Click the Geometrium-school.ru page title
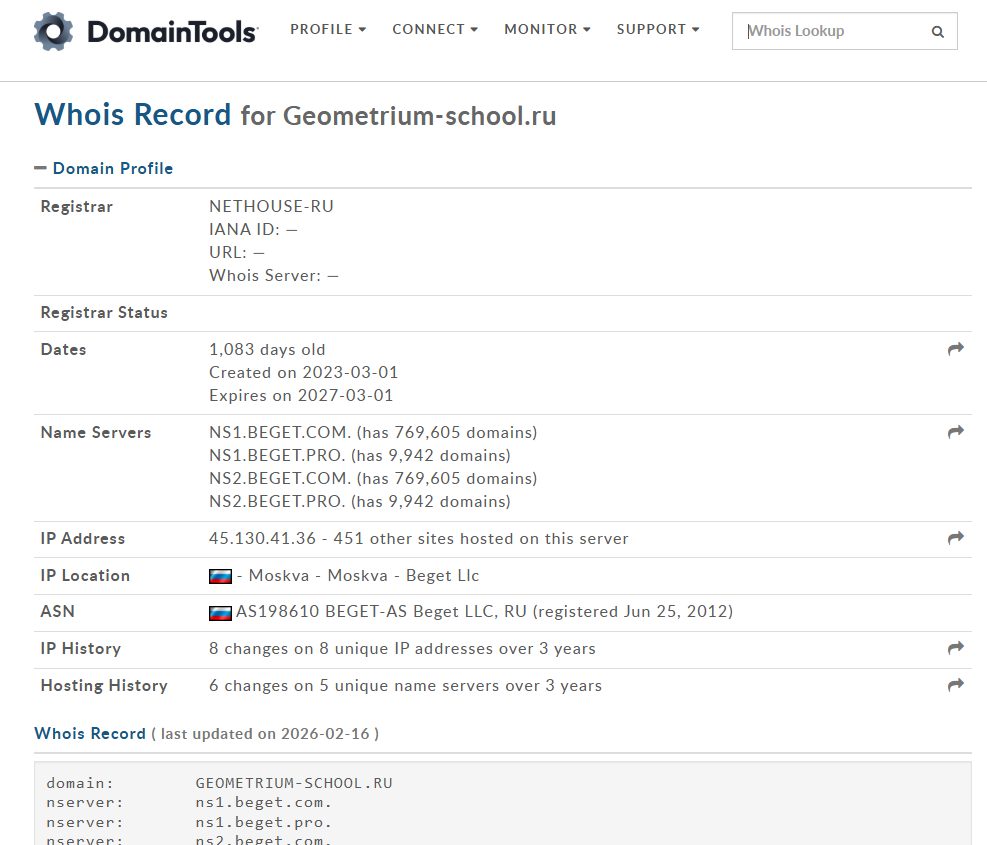Image resolution: width=987 pixels, height=845 pixels. 419,116
